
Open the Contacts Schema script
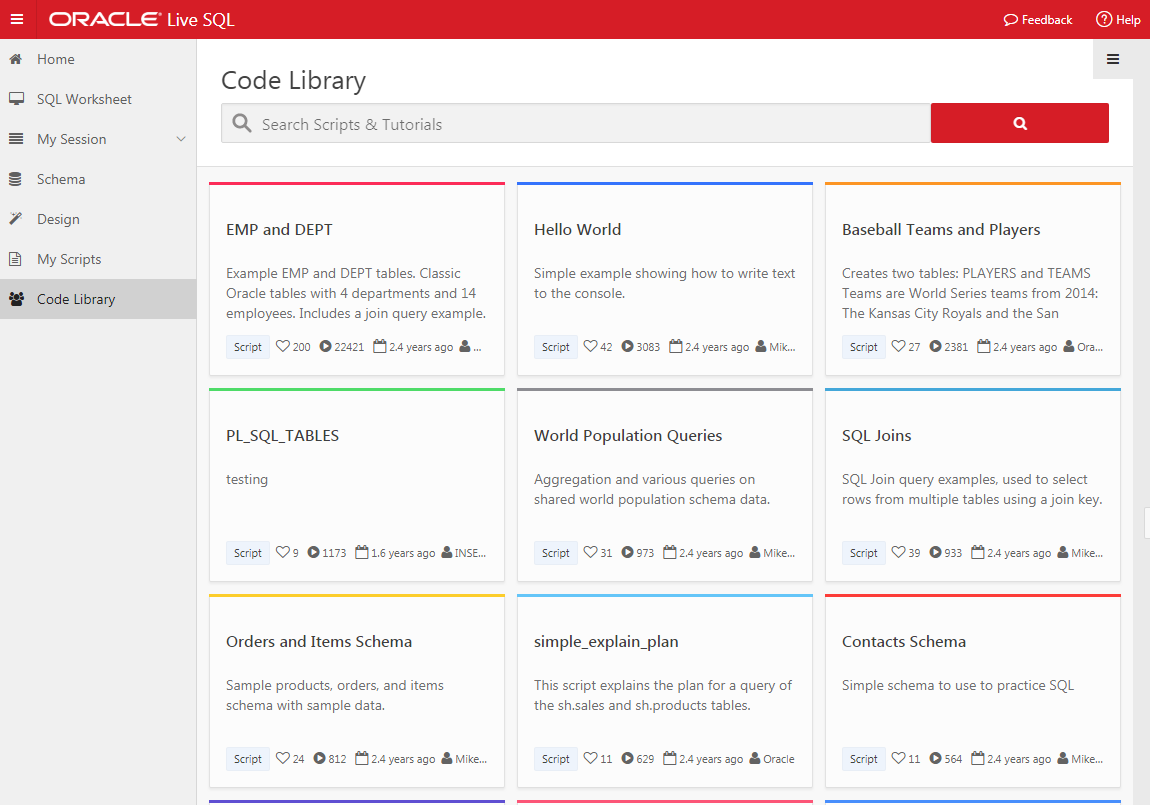pyautogui.click(x=904, y=642)
